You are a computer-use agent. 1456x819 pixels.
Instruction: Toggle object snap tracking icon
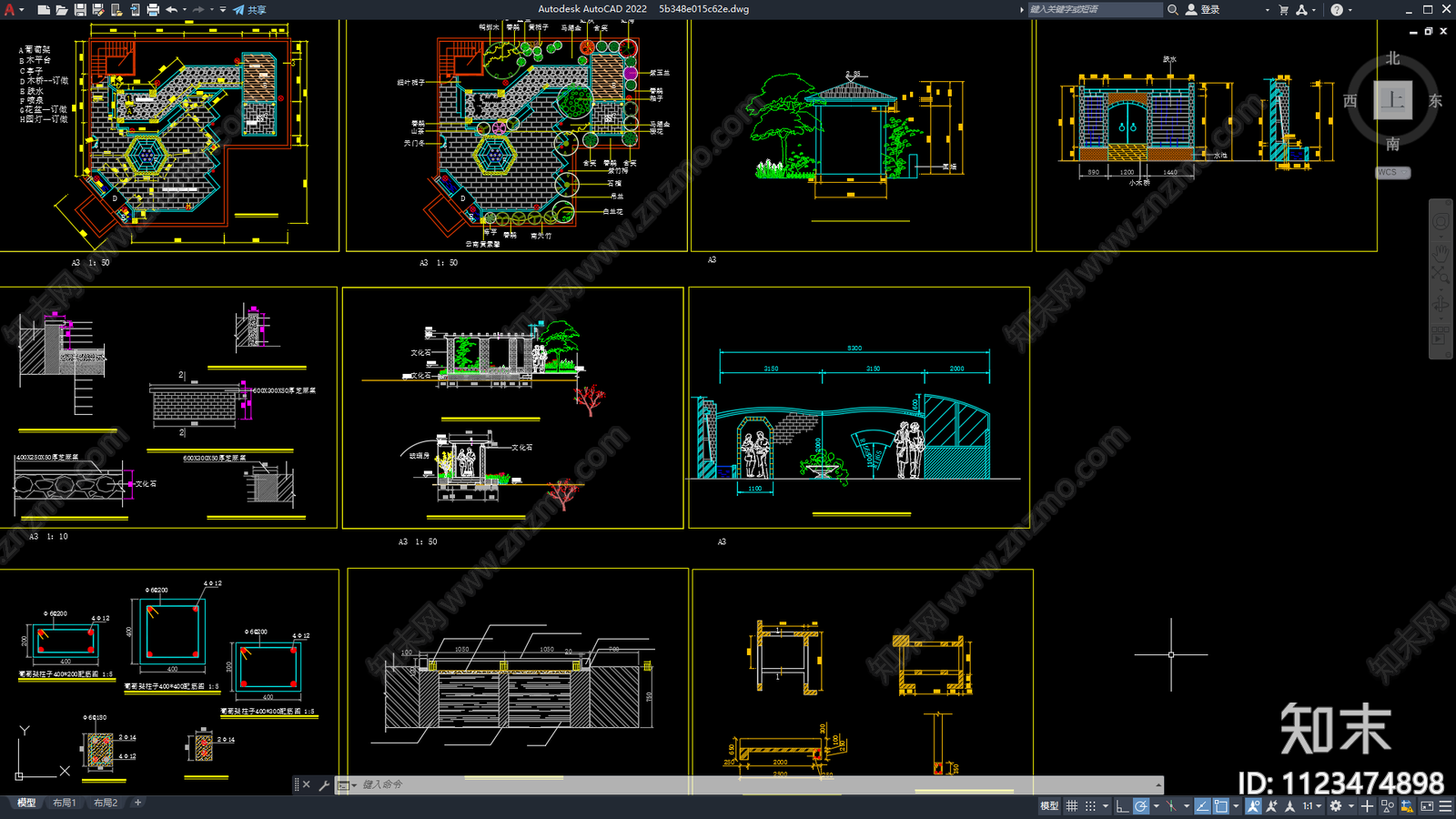pyautogui.click(x=1202, y=806)
